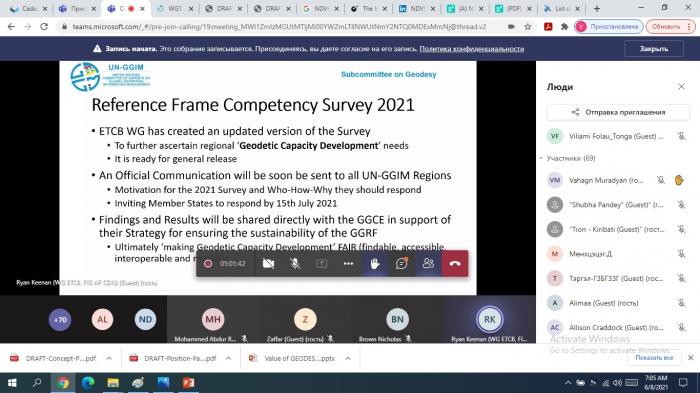Open PowerPoint from the Windows taskbar
Screen dimensions: 700x393
pos(188,383)
